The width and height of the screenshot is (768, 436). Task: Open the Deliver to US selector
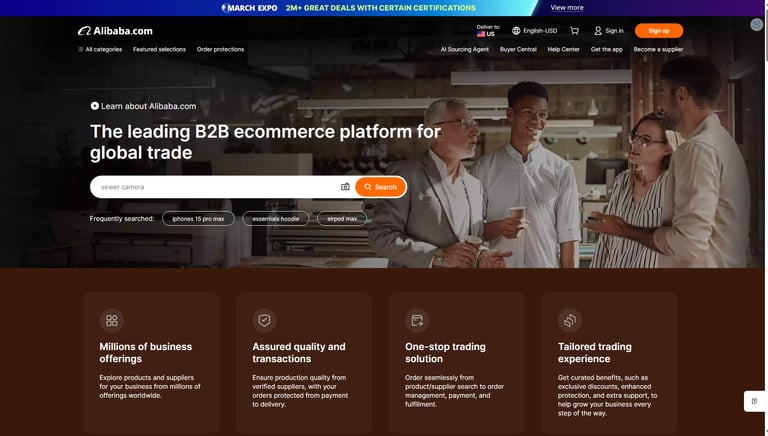(x=488, y=31)
